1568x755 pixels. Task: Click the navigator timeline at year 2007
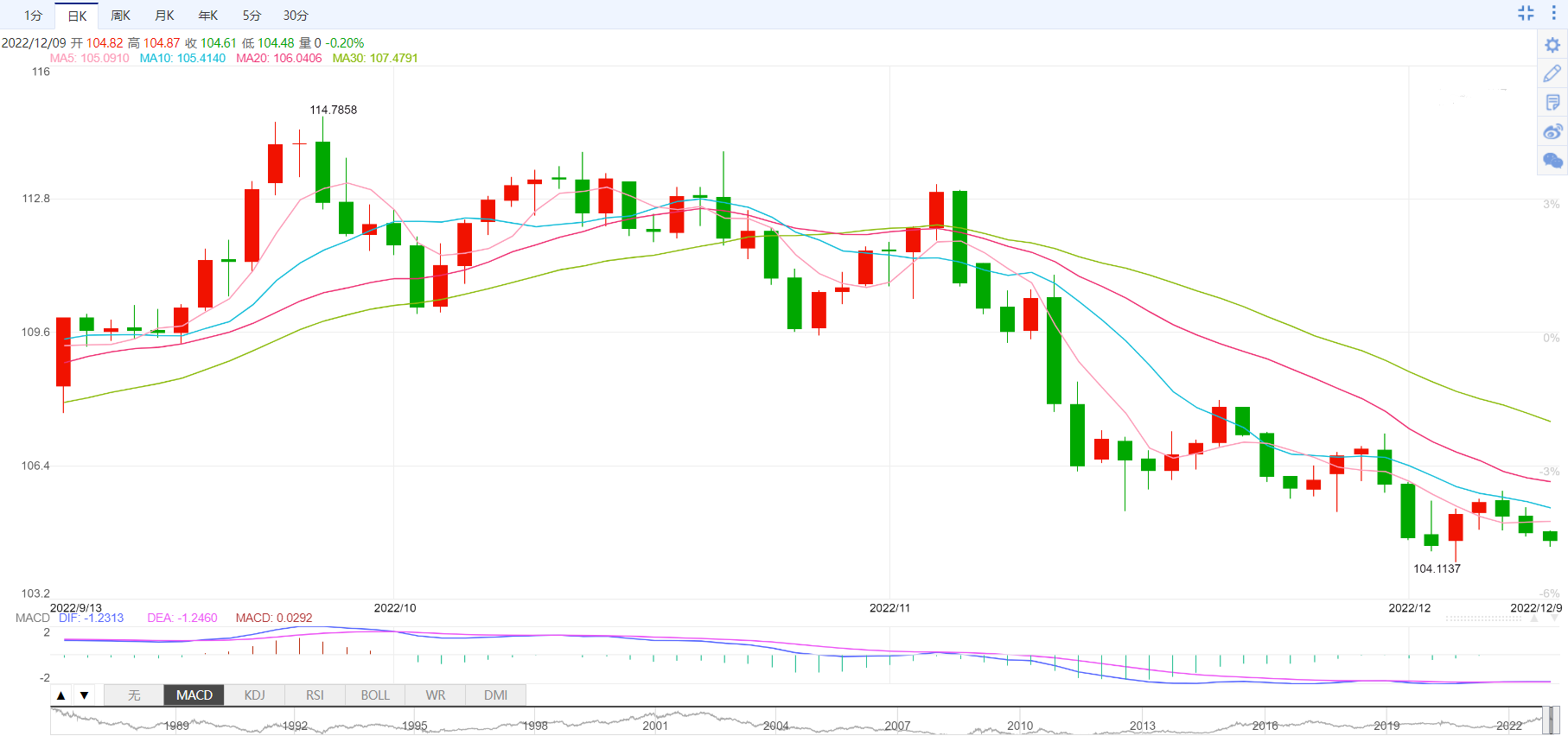[x=897, y=726]
